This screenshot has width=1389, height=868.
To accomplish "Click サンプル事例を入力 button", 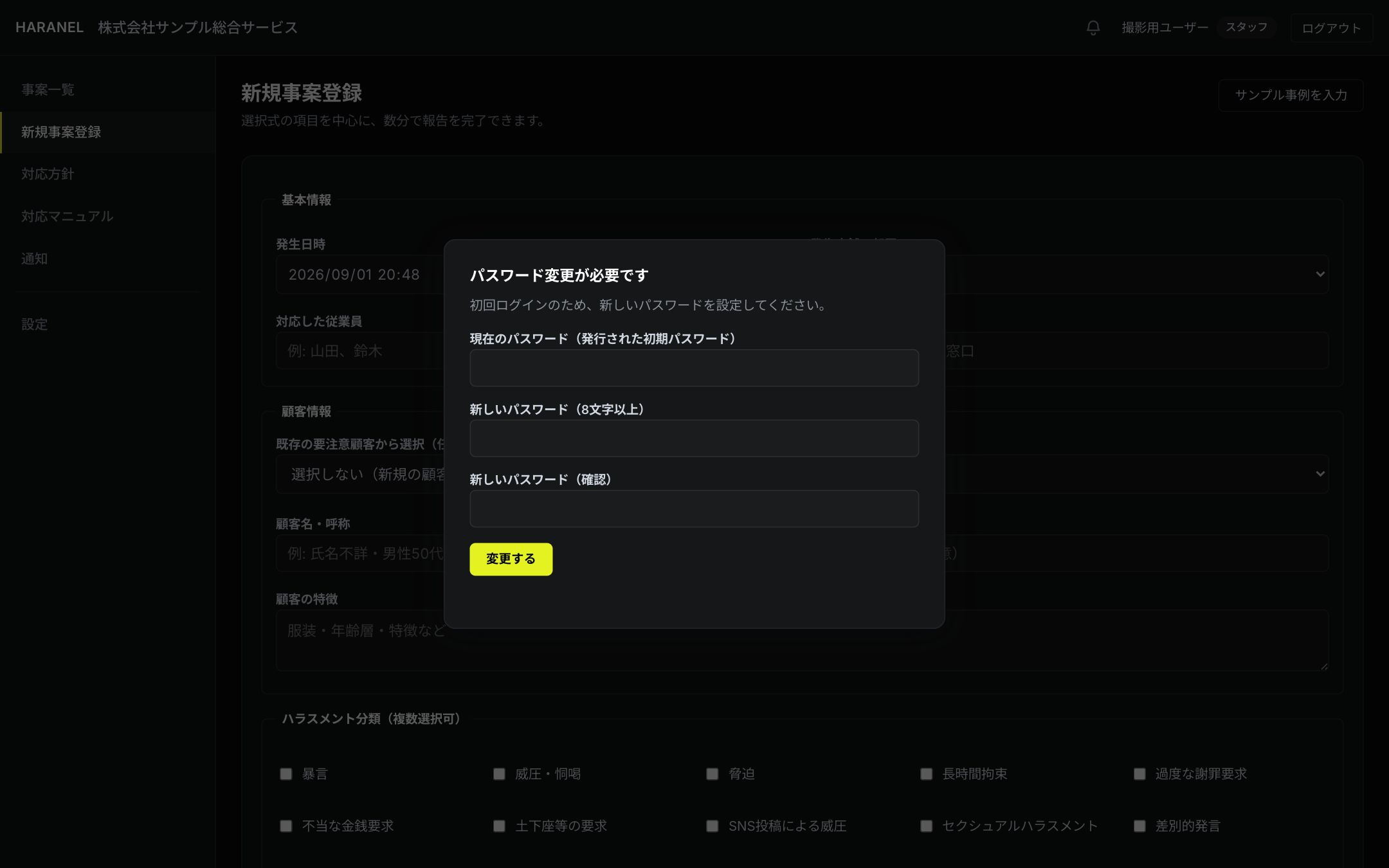I will [x=1291, y=95].
